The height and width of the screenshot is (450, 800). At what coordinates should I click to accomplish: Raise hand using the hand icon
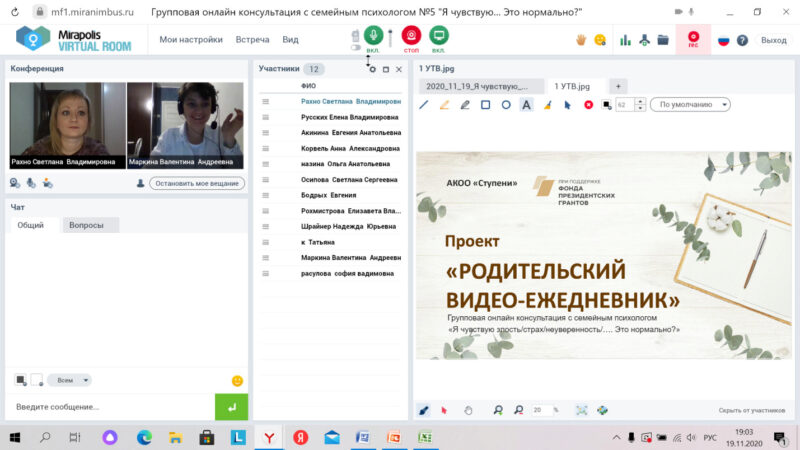click(581, 40)
